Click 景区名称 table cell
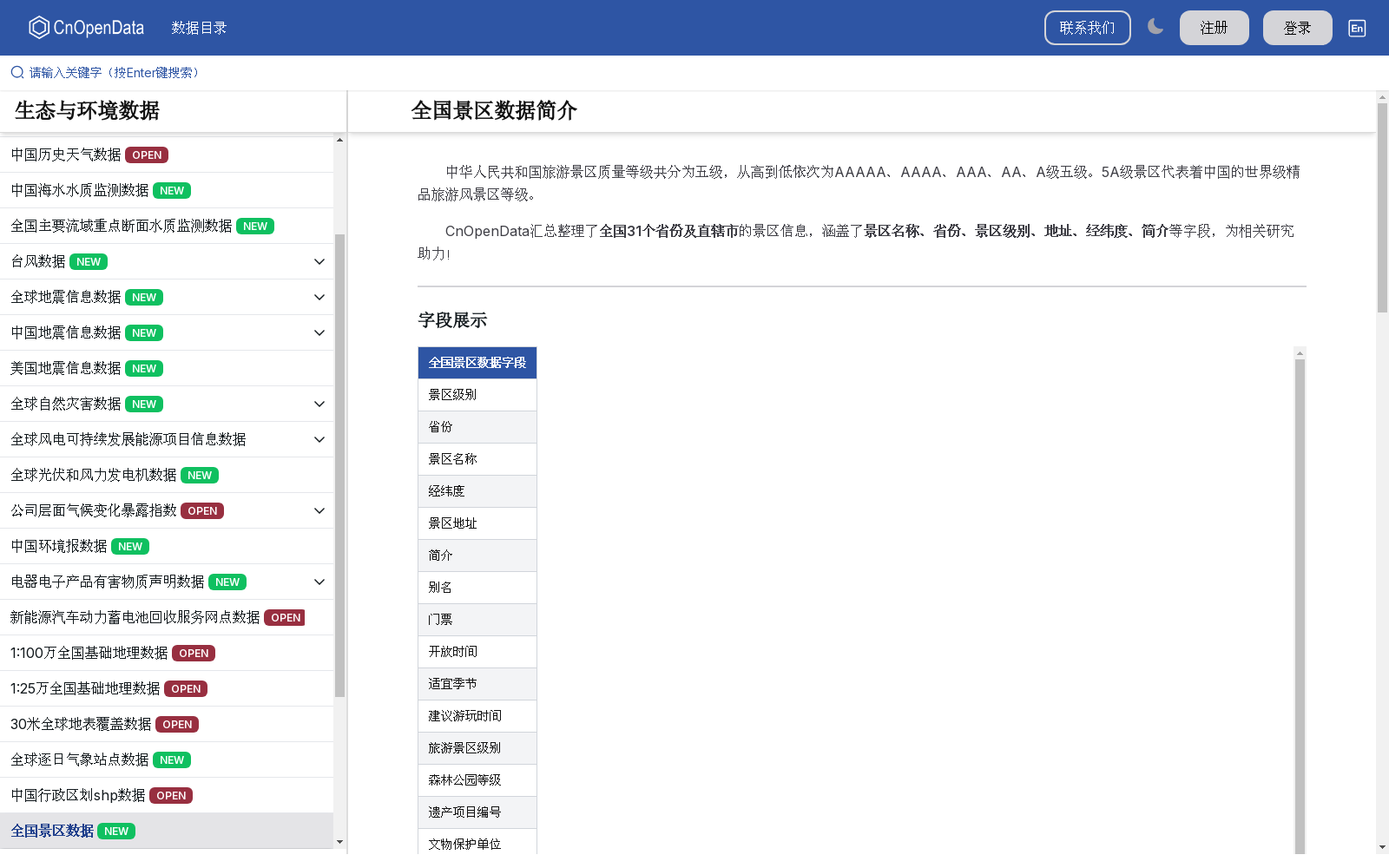 click(477, 459)
